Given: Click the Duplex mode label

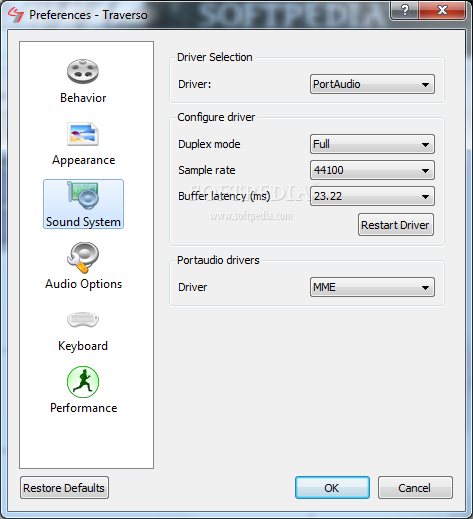Looking at the screenshot, I should [209, 144].
